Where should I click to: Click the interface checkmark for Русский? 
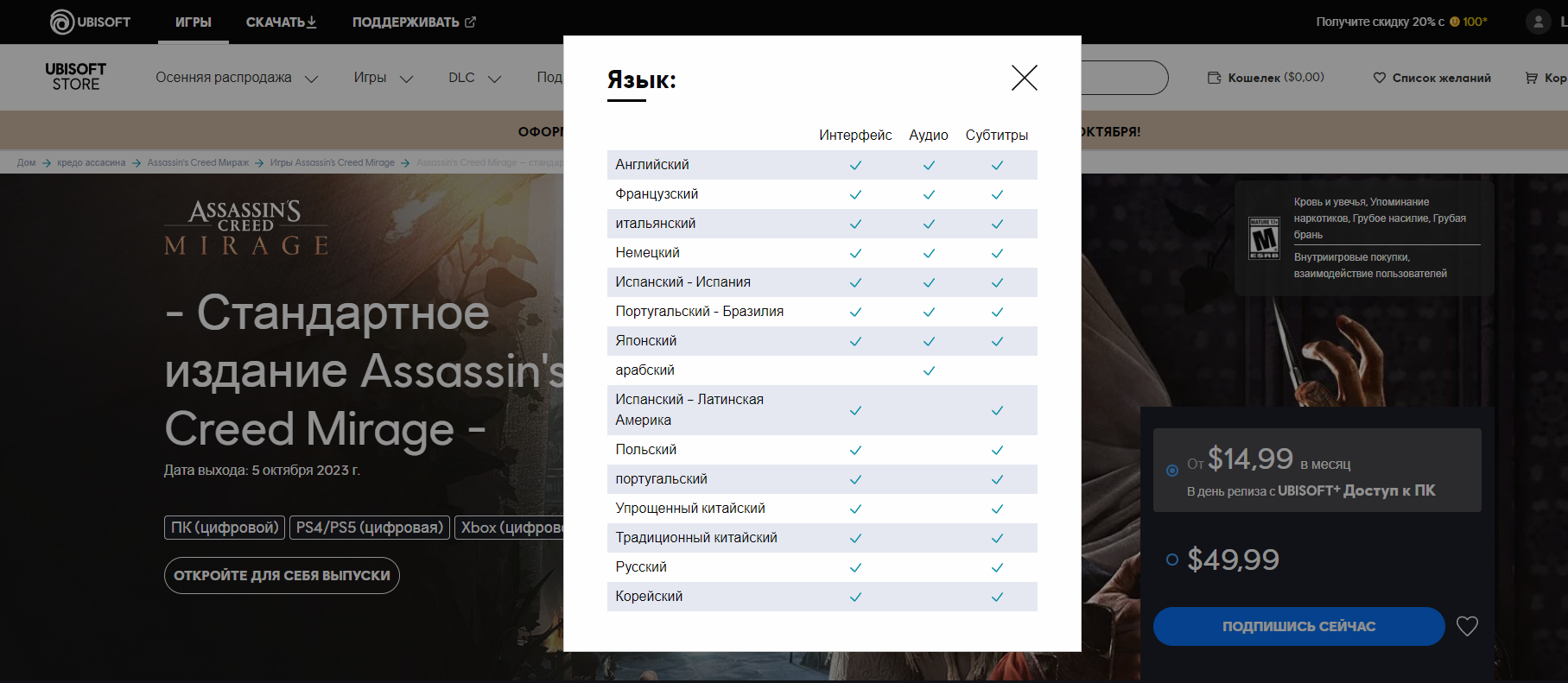(855, 567)
